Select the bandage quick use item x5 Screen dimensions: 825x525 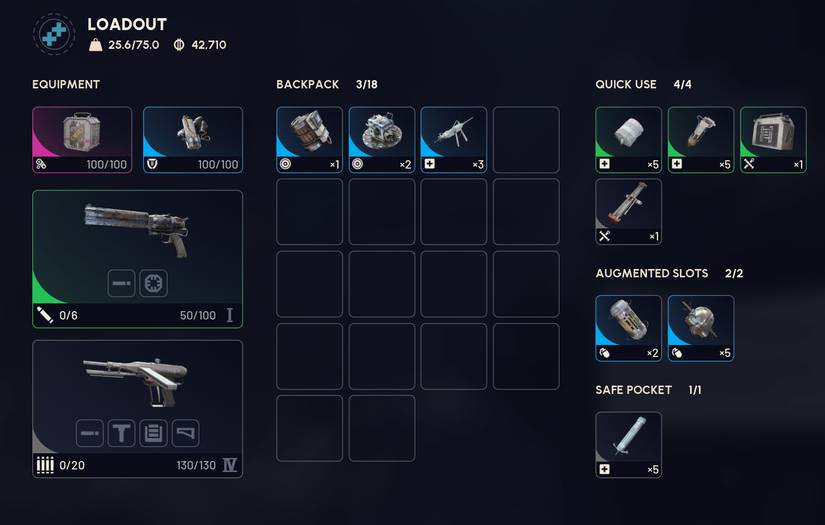tap(629, 140)
